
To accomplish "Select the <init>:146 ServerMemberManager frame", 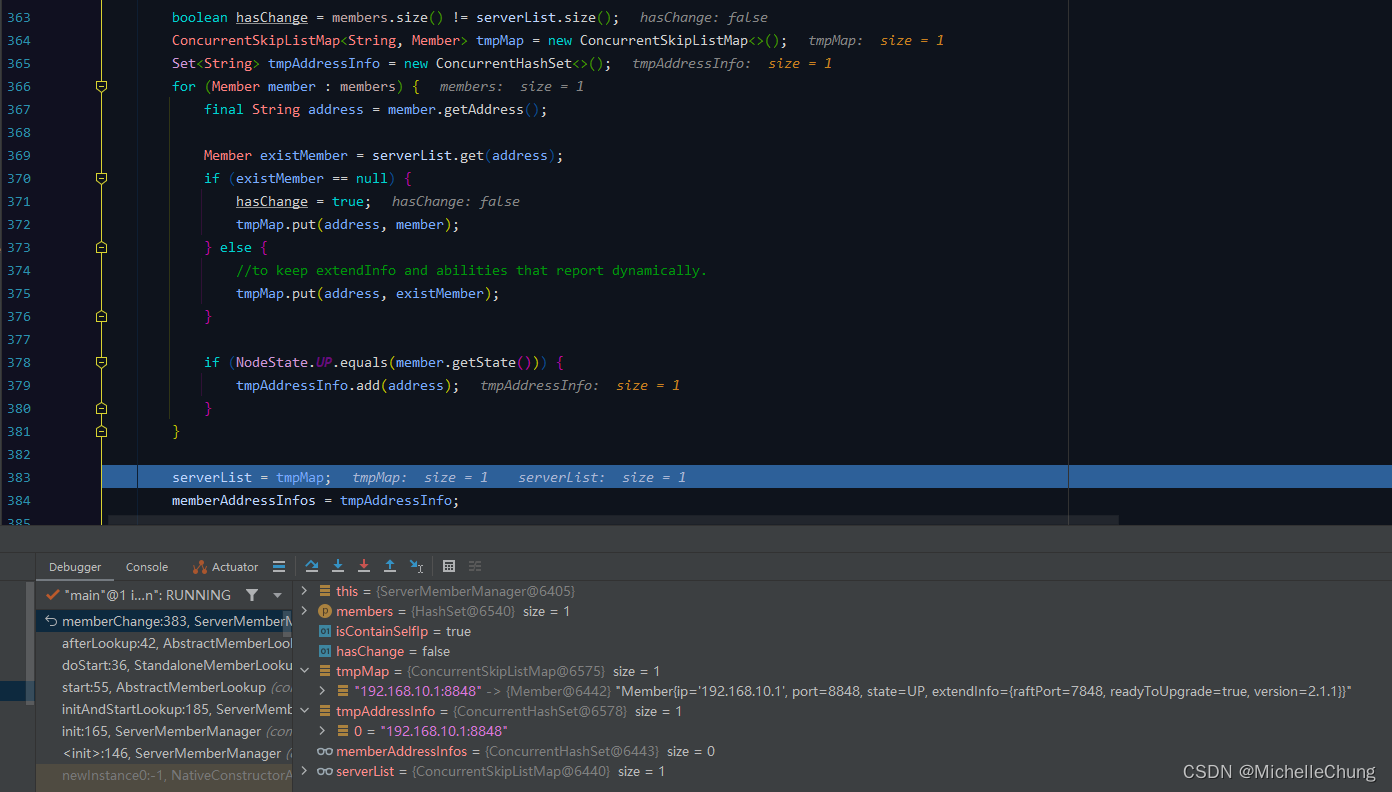I will coord(165,753).
